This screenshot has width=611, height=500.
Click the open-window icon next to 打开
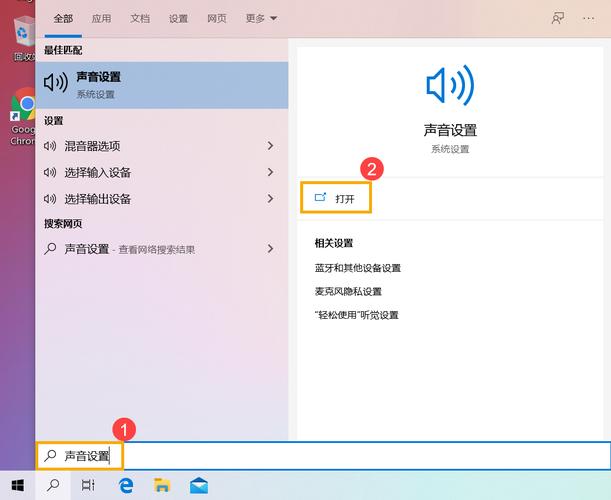(320, 198)
